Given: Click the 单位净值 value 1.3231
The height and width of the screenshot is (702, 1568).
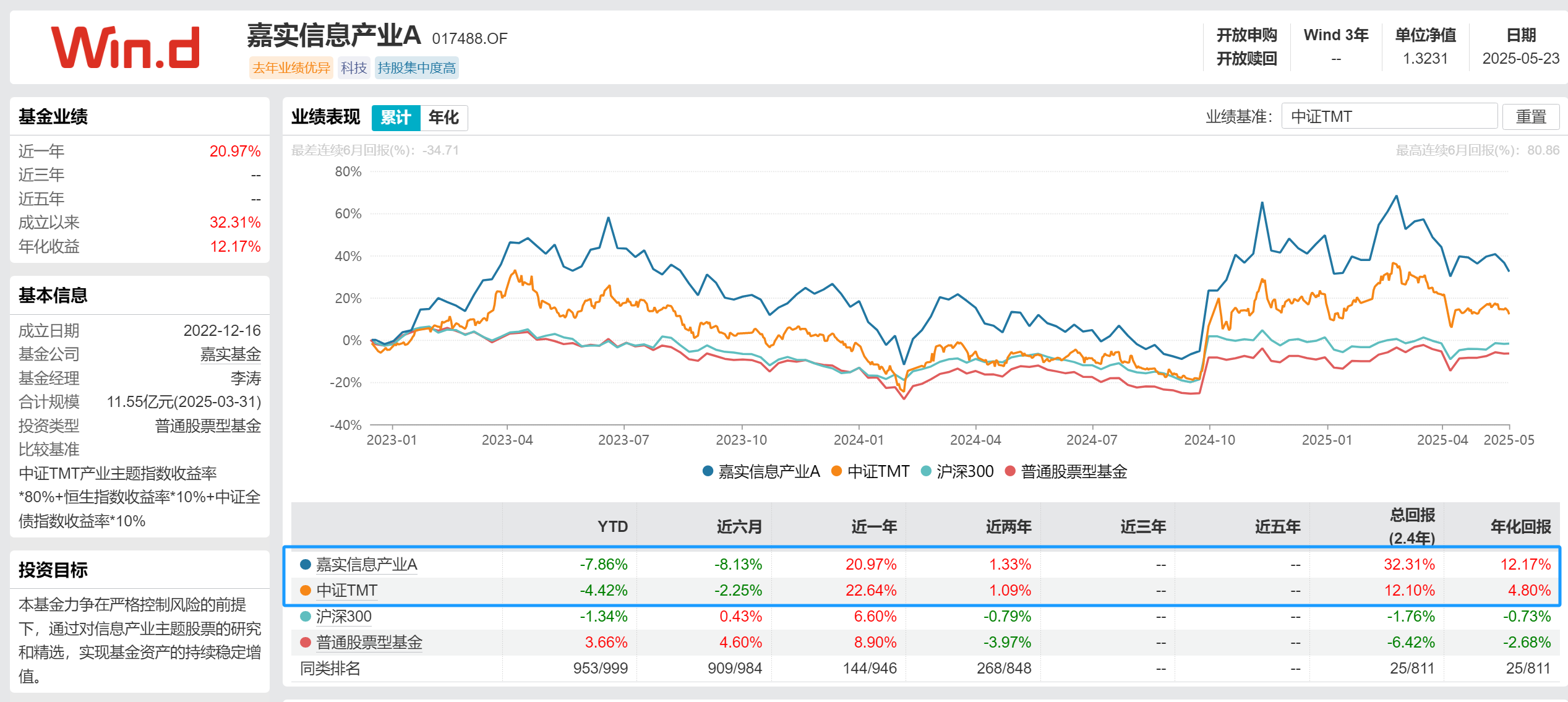Looking at the screenshot, I should pos(1425,58).
